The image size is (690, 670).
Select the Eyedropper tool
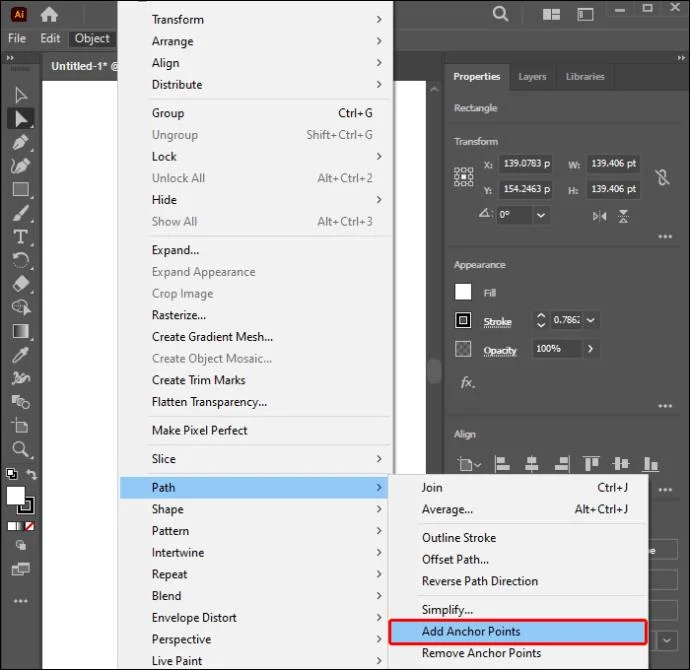tap(20, 355)
